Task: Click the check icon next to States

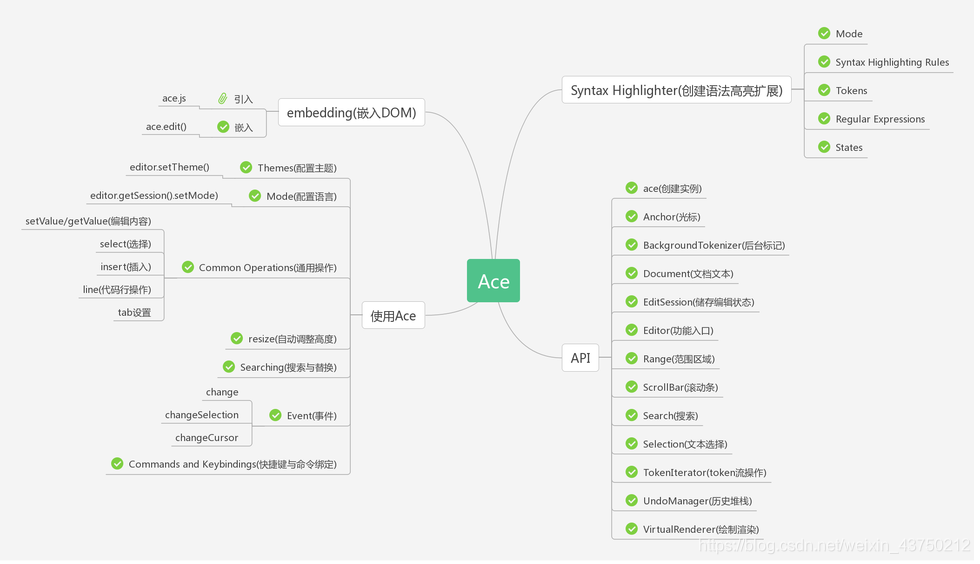Action: tap(824, 147)
